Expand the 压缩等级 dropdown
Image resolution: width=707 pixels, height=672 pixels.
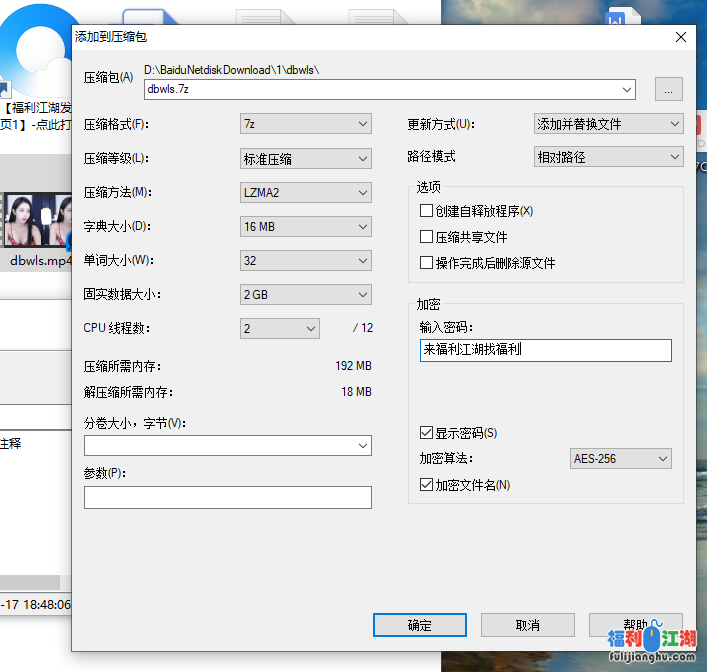[x=306, y=158]
